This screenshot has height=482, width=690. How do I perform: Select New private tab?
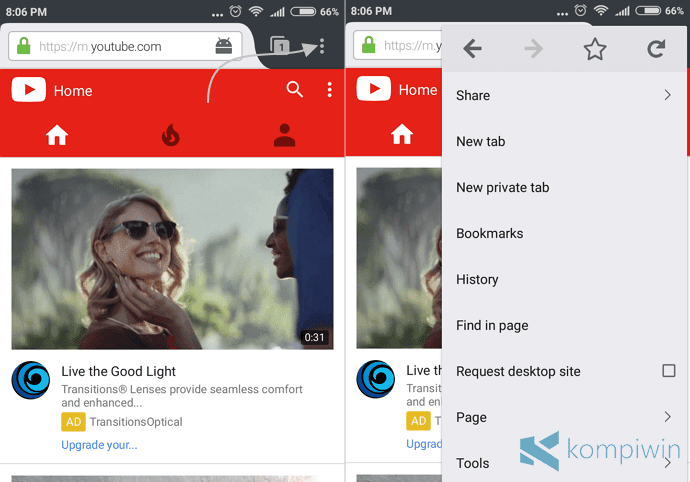[x=564, y=187]
